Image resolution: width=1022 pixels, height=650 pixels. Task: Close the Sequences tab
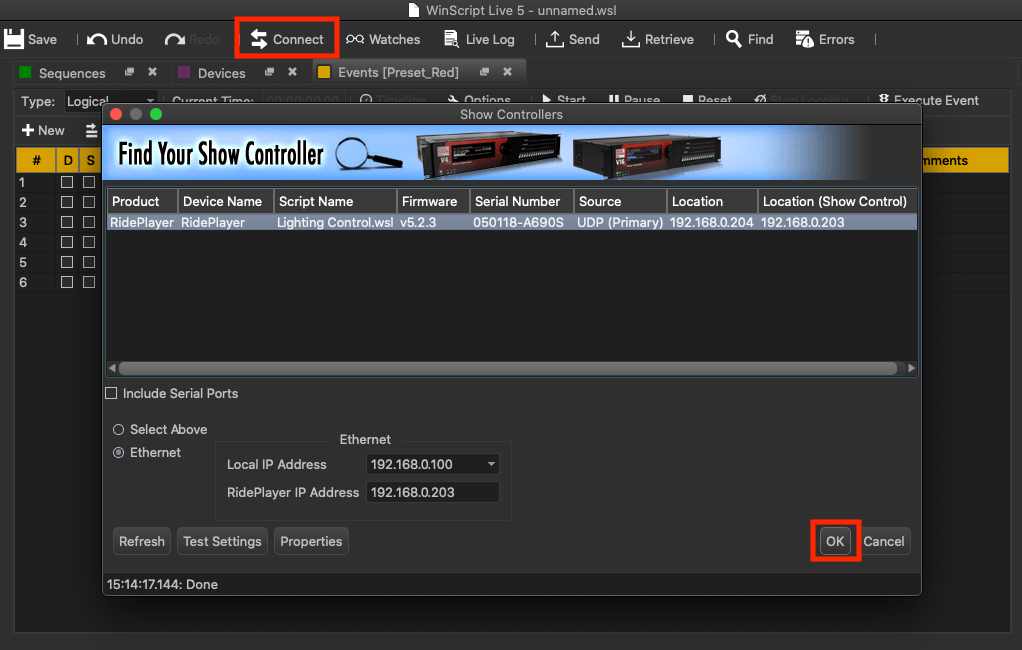[152, 72]
